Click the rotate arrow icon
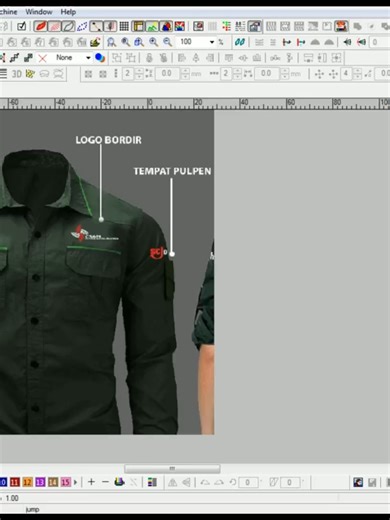 [x=233, y=482]
